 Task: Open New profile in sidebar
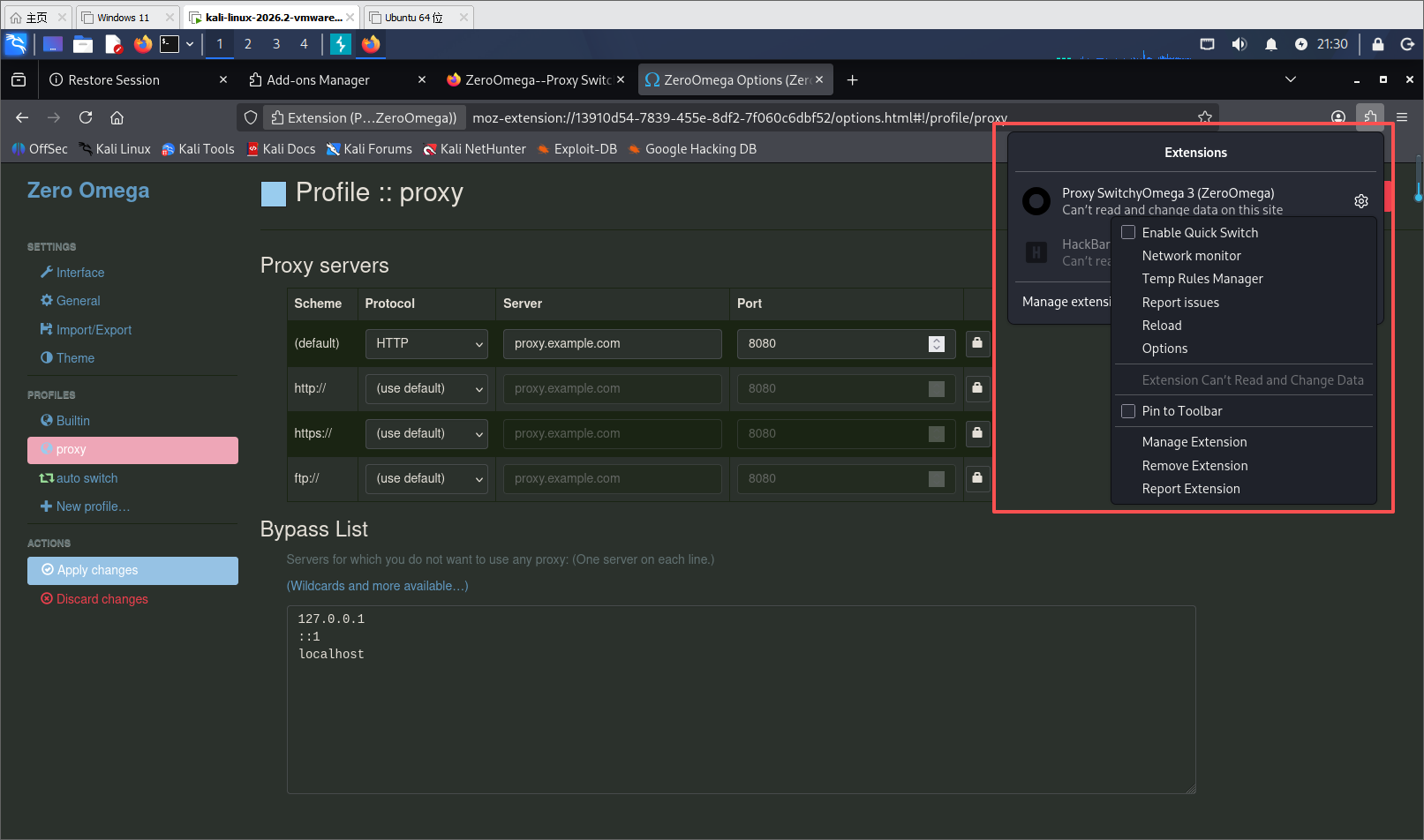(x=85, y=506)
